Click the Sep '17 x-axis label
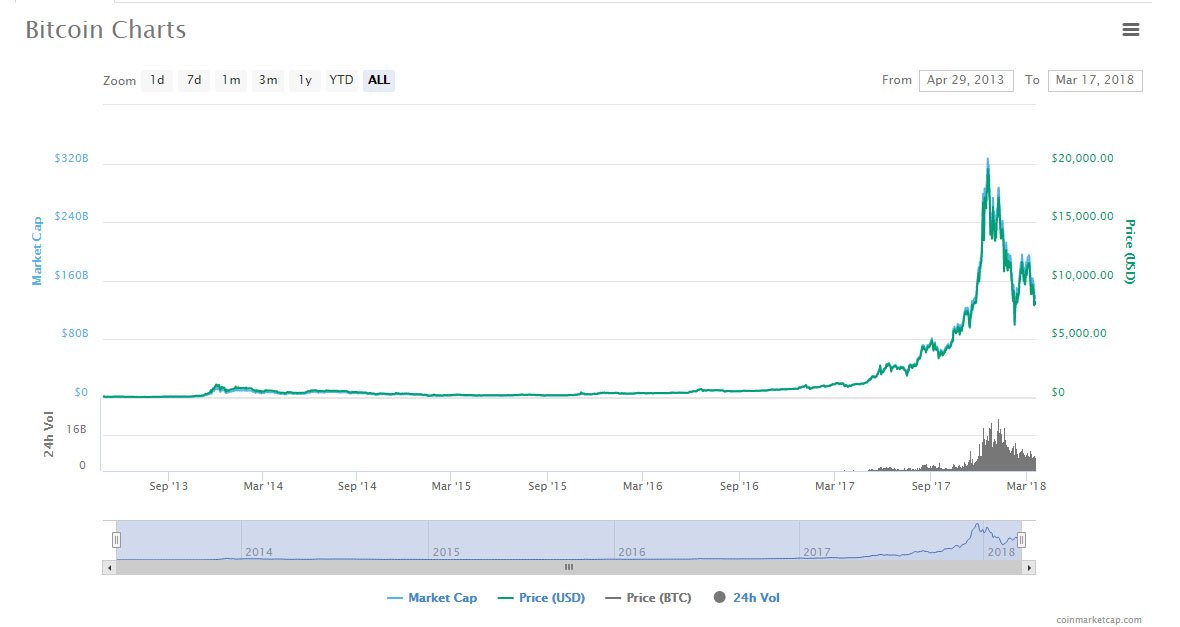This screenshot has width=1180, height=627. 931,486
